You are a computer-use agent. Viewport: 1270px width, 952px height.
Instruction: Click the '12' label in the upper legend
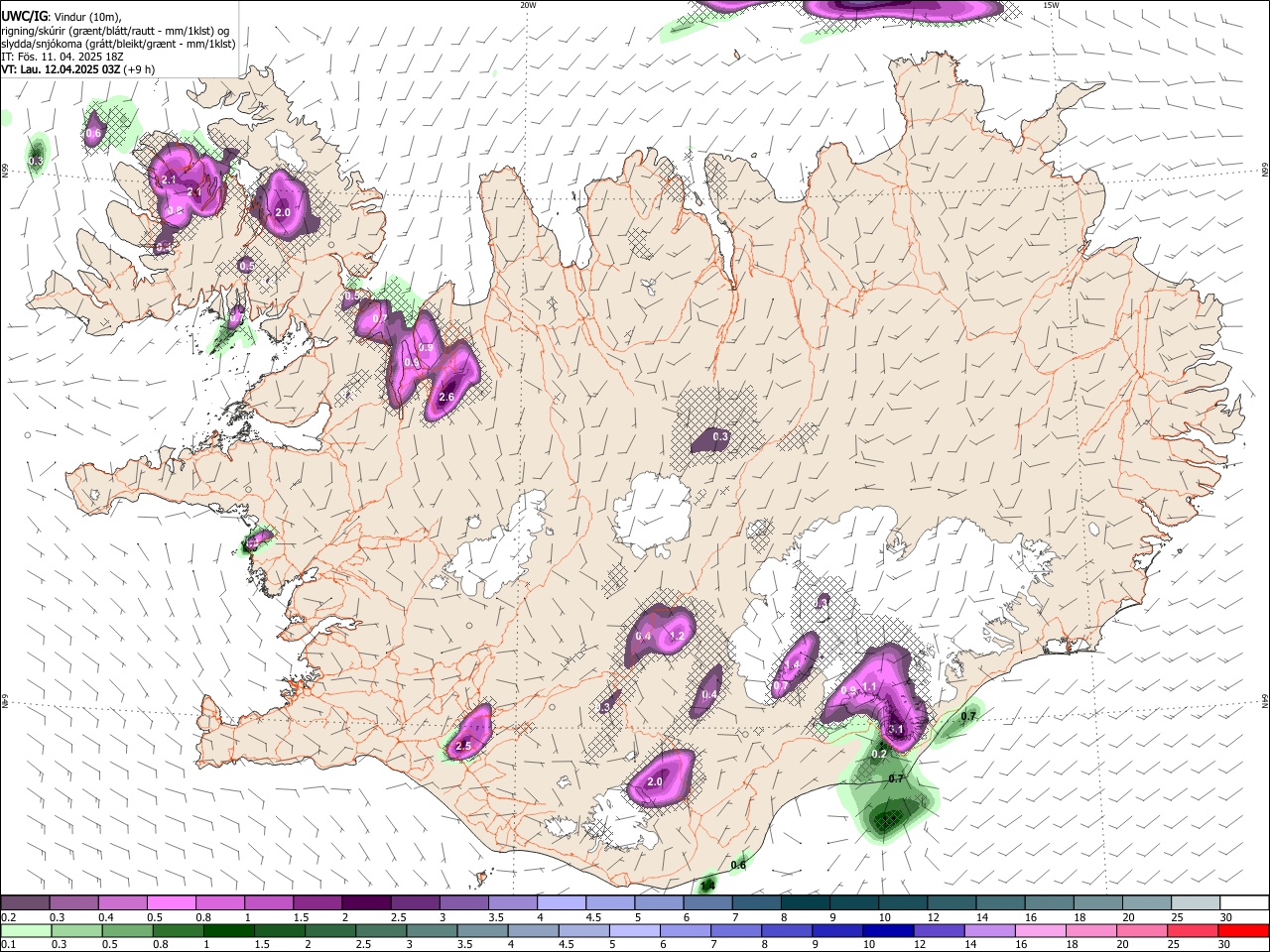[934, 917]
